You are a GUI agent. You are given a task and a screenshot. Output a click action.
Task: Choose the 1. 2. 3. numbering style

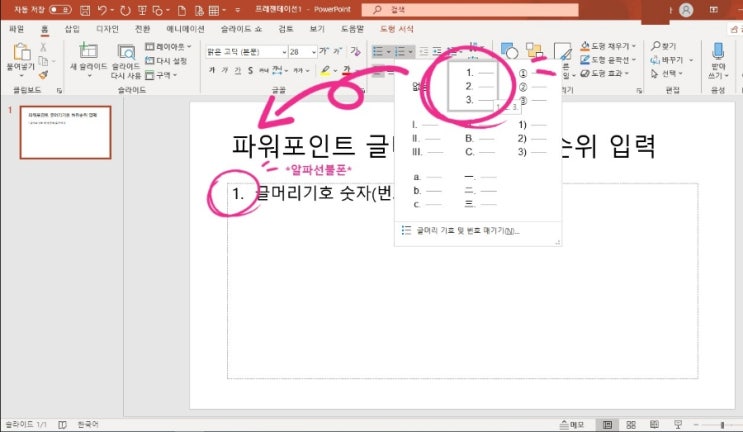click(472, 86)
